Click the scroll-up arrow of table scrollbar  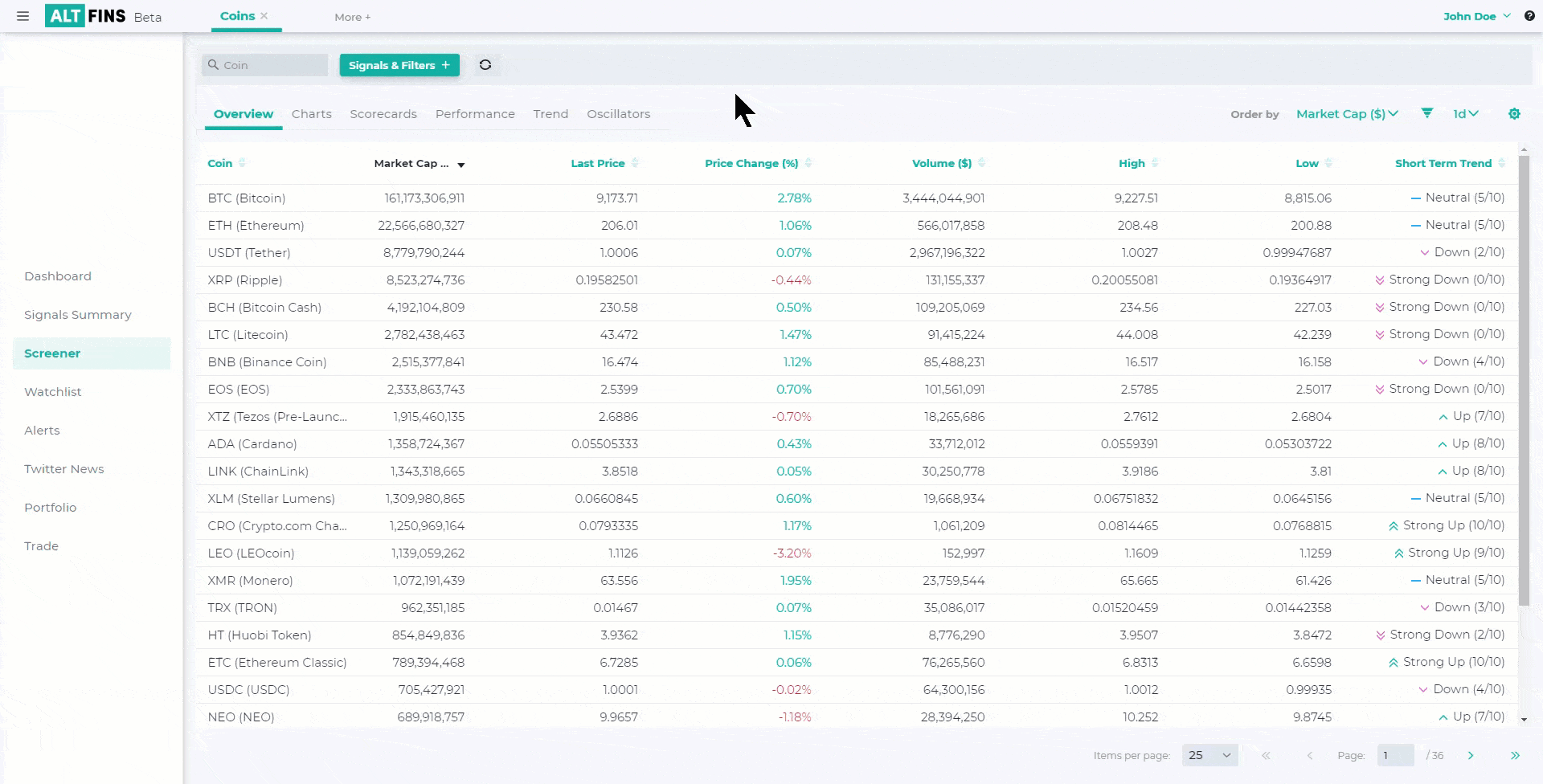(x=1524, y=150)
